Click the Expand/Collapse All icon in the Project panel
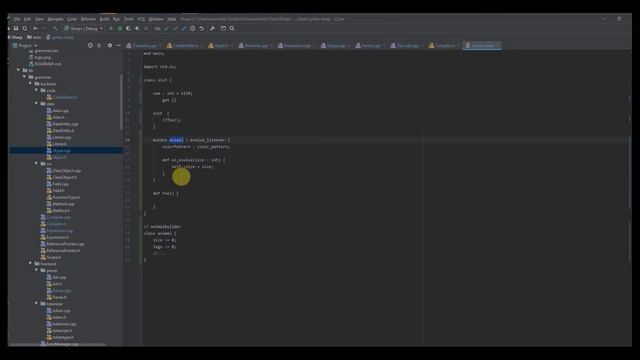 pyautogui.click(x=99, y=46)
